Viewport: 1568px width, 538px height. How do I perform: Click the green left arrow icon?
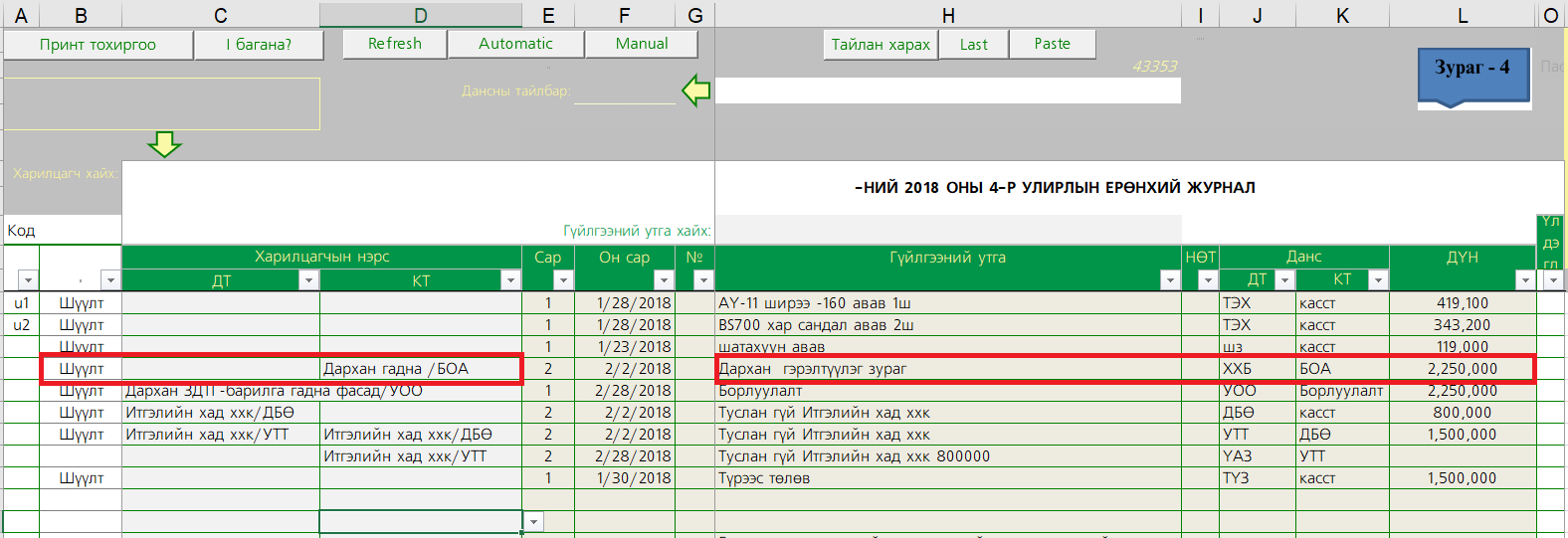(x=695, y=90)
